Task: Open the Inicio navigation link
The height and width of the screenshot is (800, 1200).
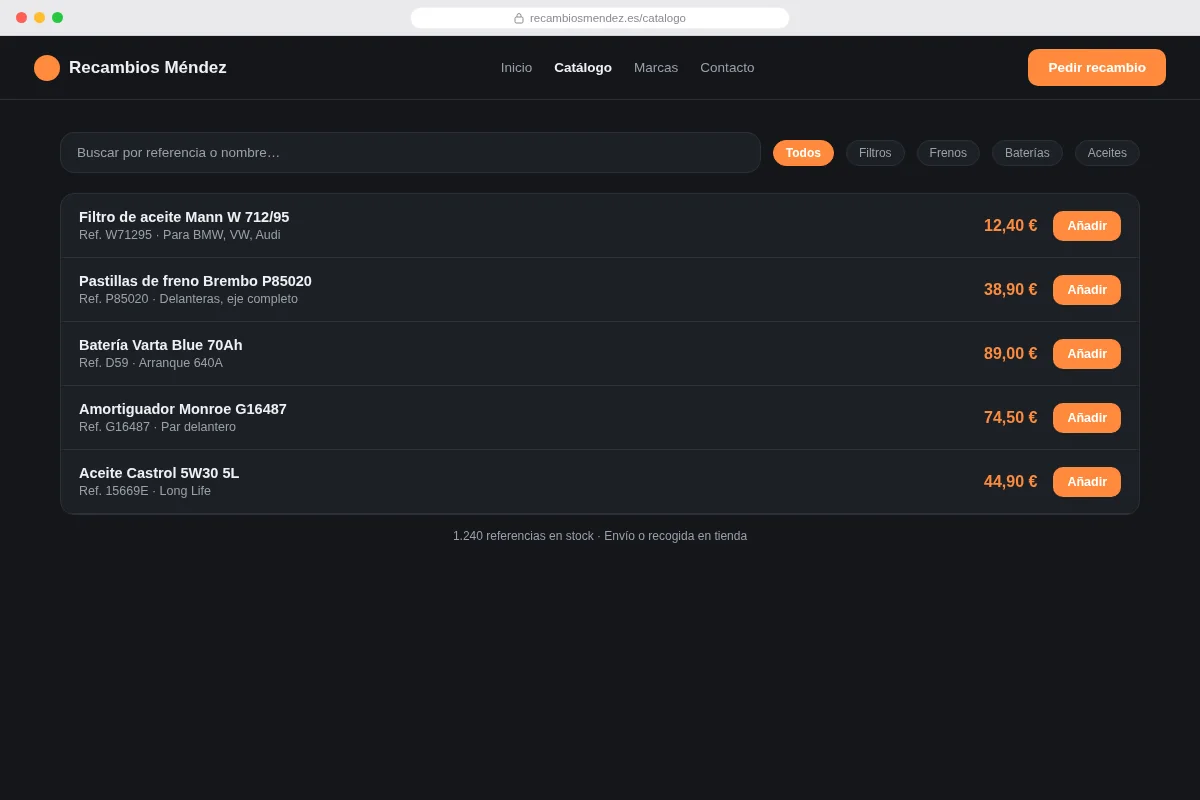Action: 516,68
